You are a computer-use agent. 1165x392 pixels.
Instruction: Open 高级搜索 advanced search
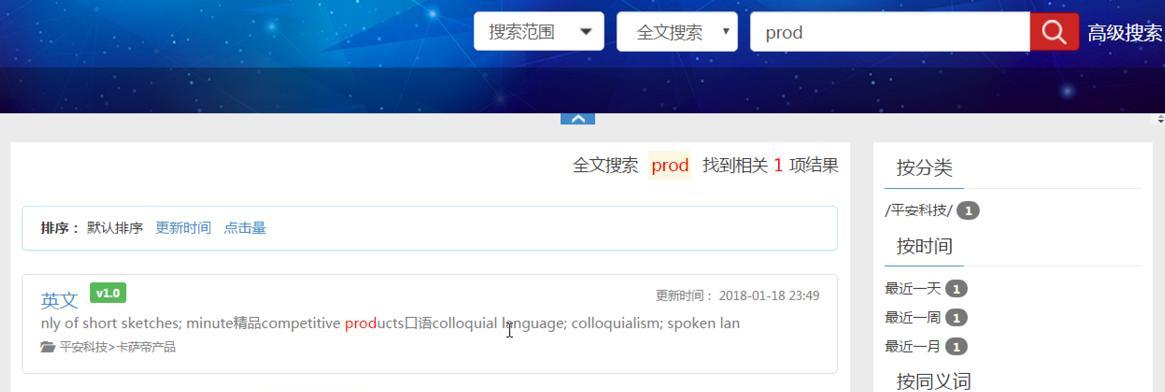click(1125, 33)
